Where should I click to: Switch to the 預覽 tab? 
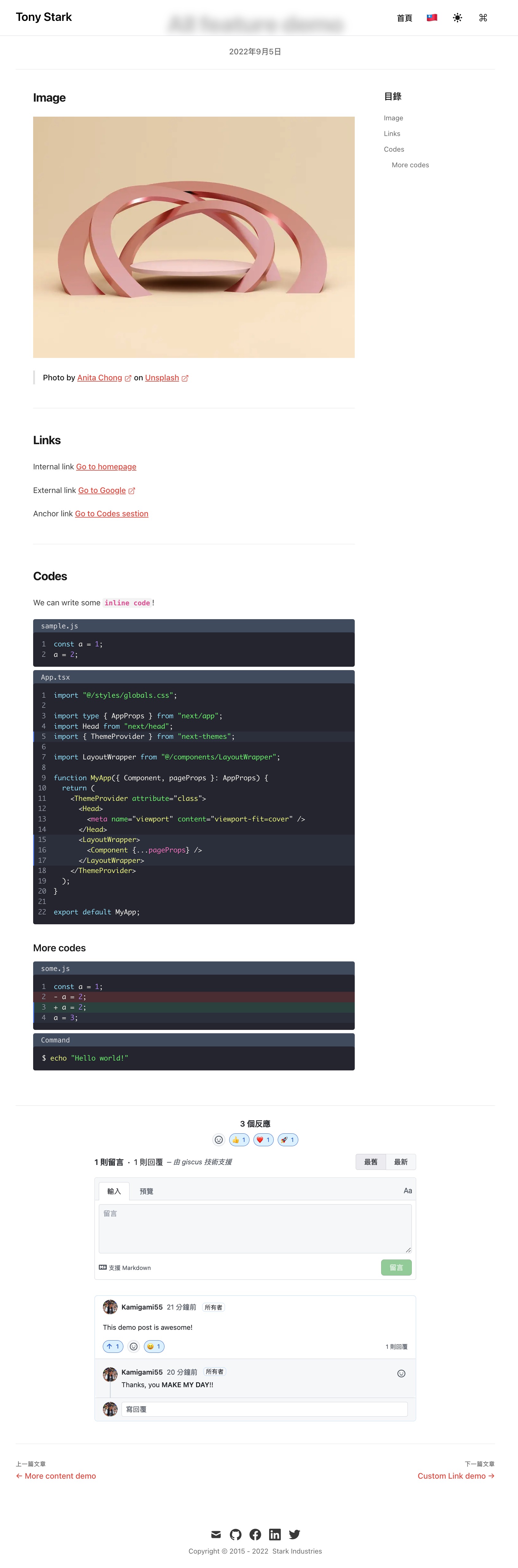(x=146, y=1191)
